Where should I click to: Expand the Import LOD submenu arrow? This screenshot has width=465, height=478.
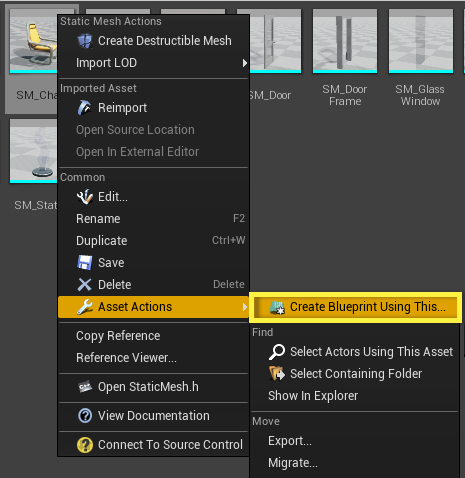coord(245,63)
